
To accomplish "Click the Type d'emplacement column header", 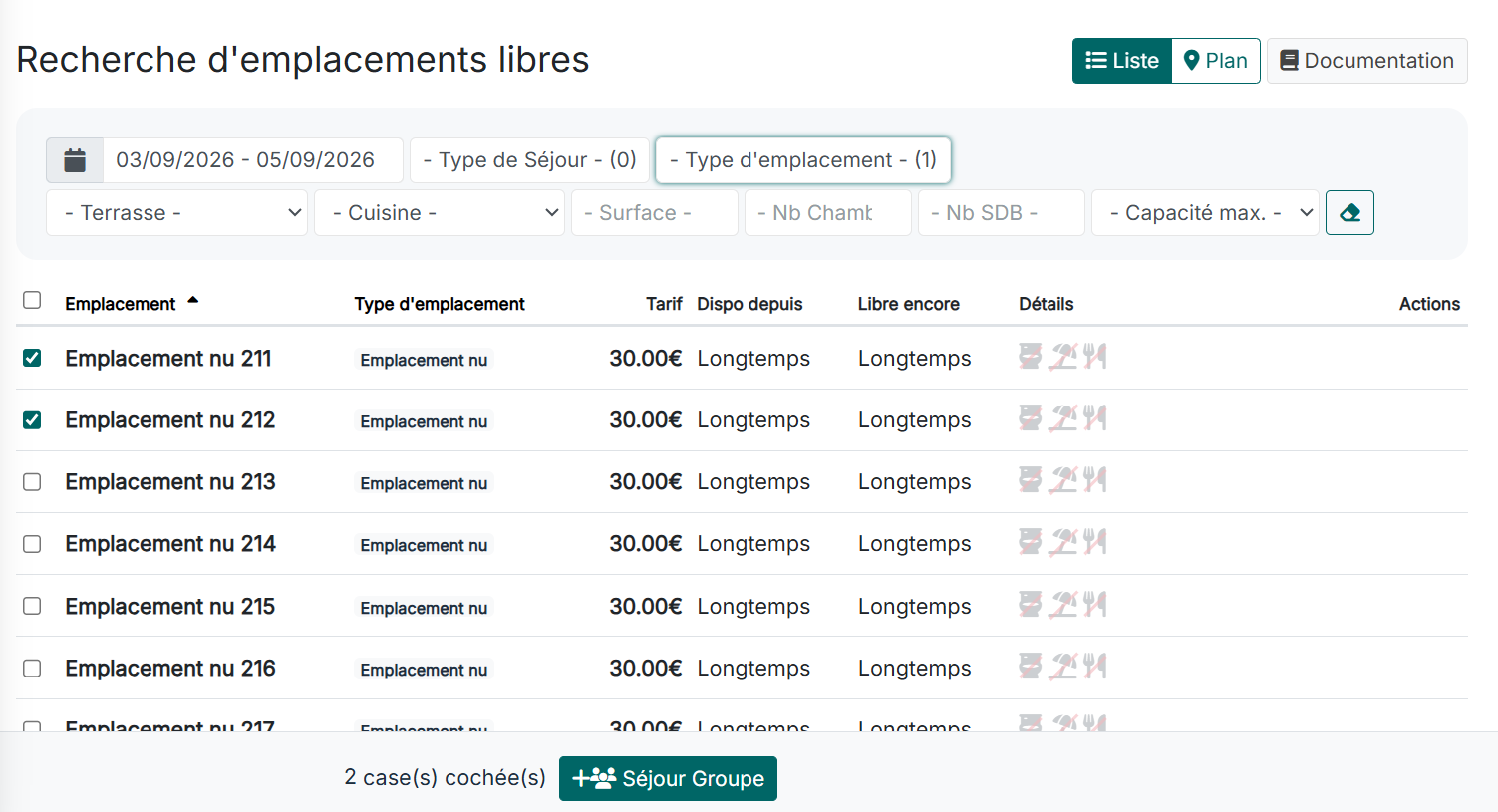I will 440,304.
